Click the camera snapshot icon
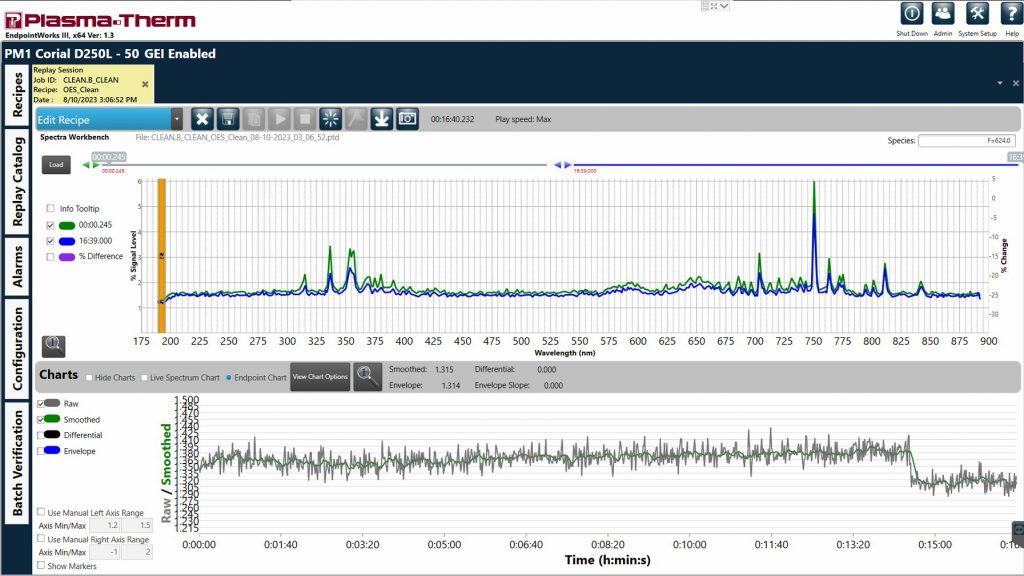This screenshot has width=1024, height=576. pos(407,118)
